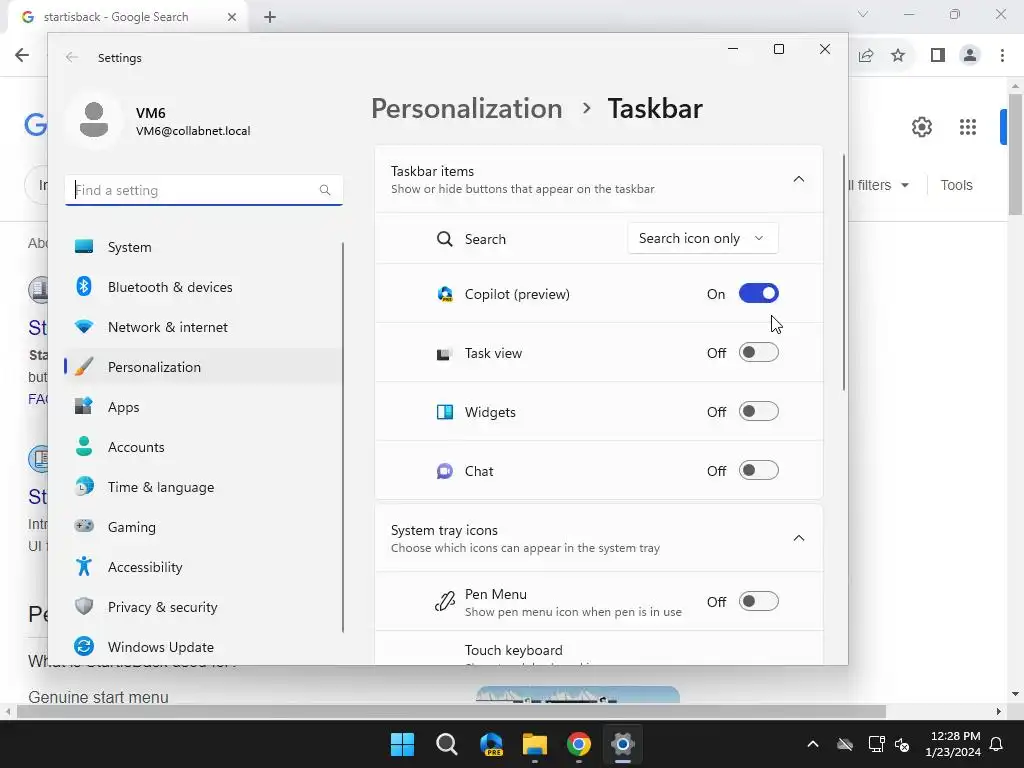Screen dimensions: 1024x768
Task: Click the VM6@collabnet.local account email
Action: pyautogui.click(x=193, y=131)
